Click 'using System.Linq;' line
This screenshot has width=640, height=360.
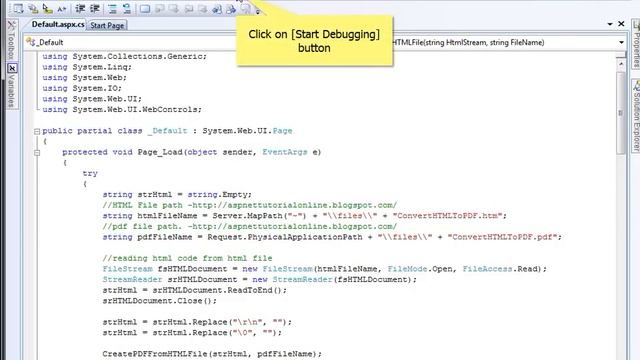click(x=87, y=67)
